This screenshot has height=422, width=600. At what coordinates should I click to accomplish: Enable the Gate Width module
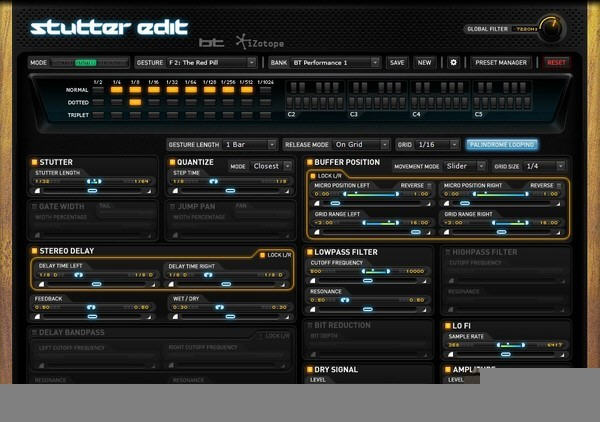[34, 207]
